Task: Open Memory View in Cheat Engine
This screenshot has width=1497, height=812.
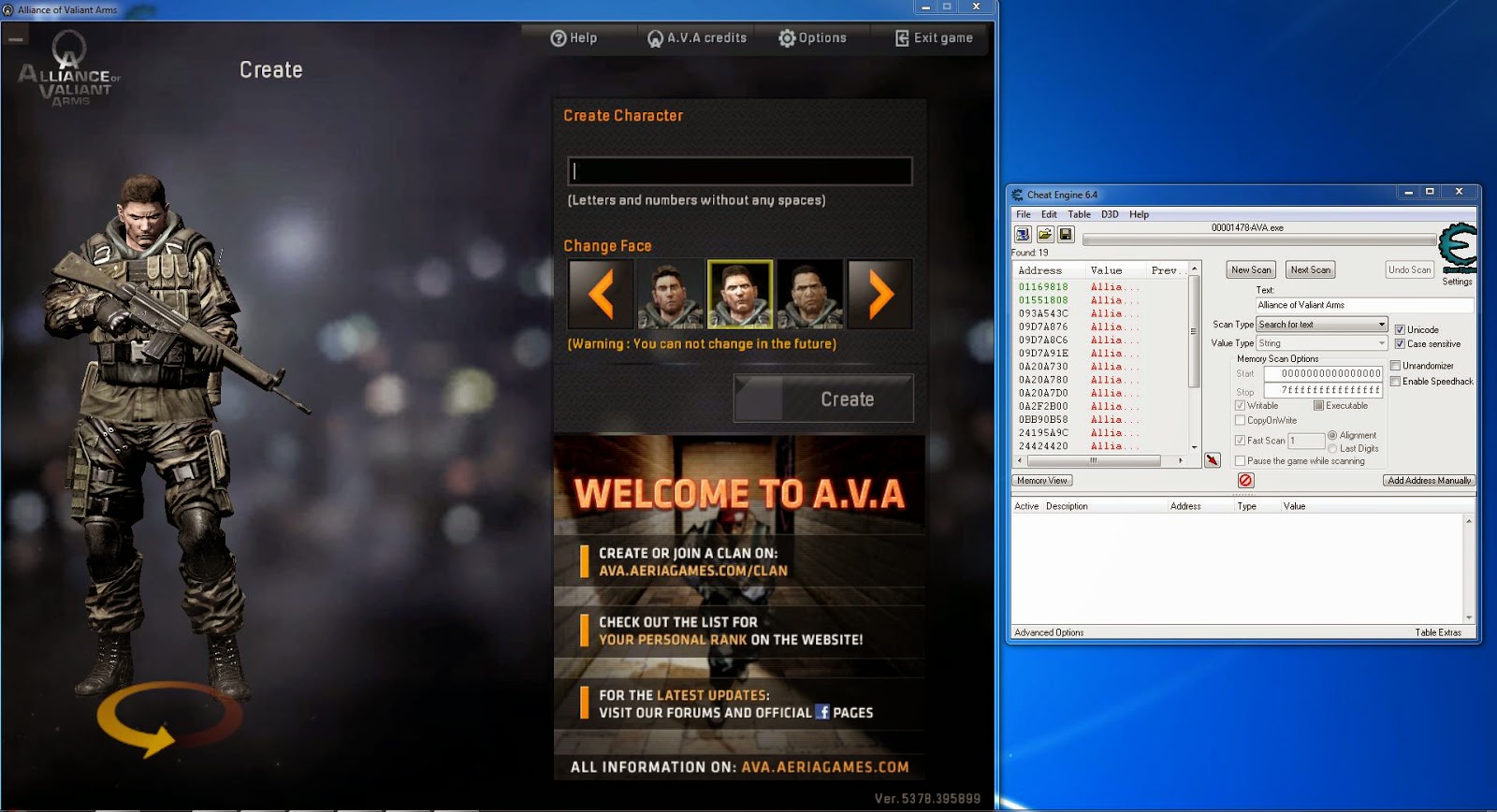Action: 1041,480
